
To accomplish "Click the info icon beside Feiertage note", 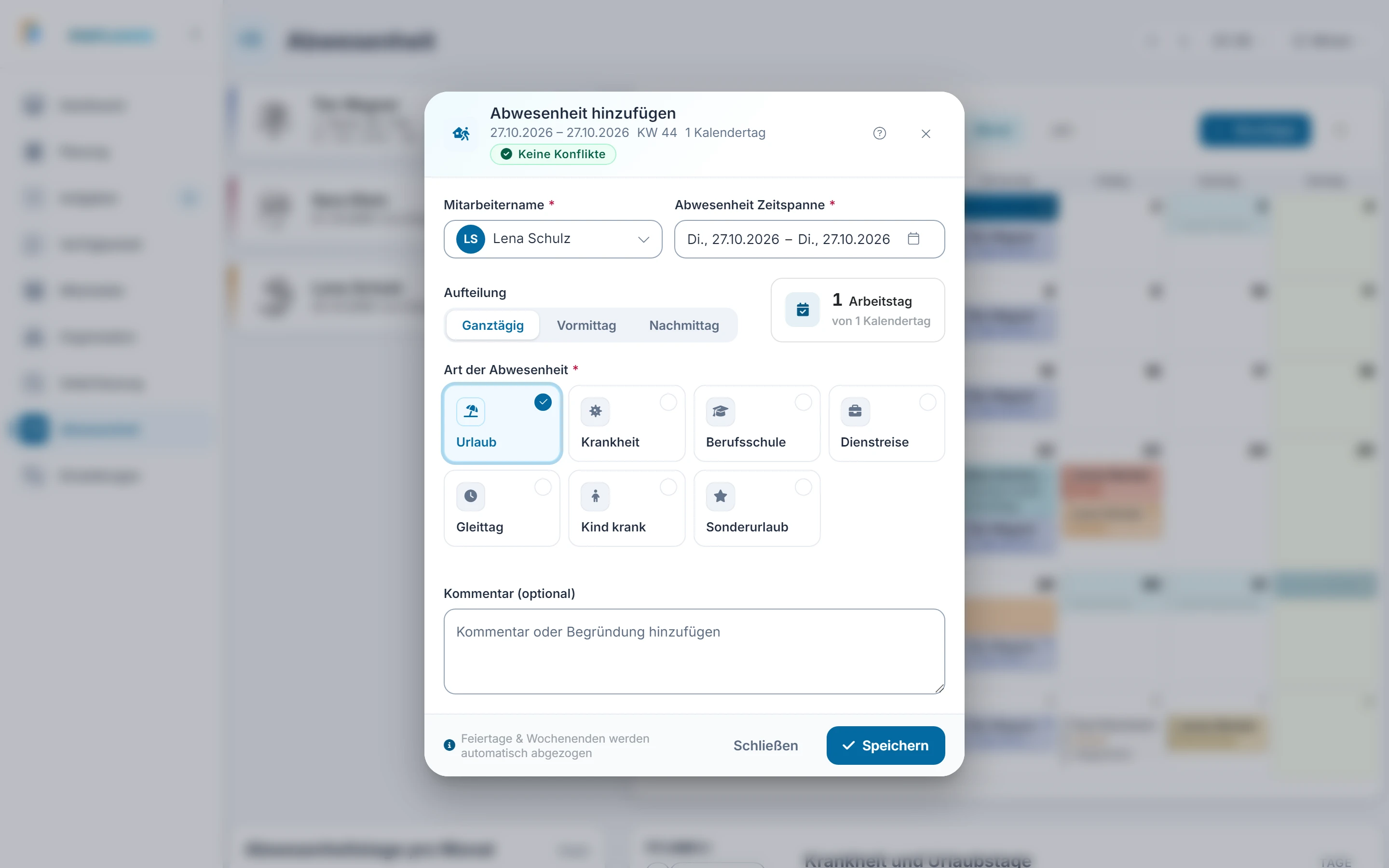I will point(449,745).
